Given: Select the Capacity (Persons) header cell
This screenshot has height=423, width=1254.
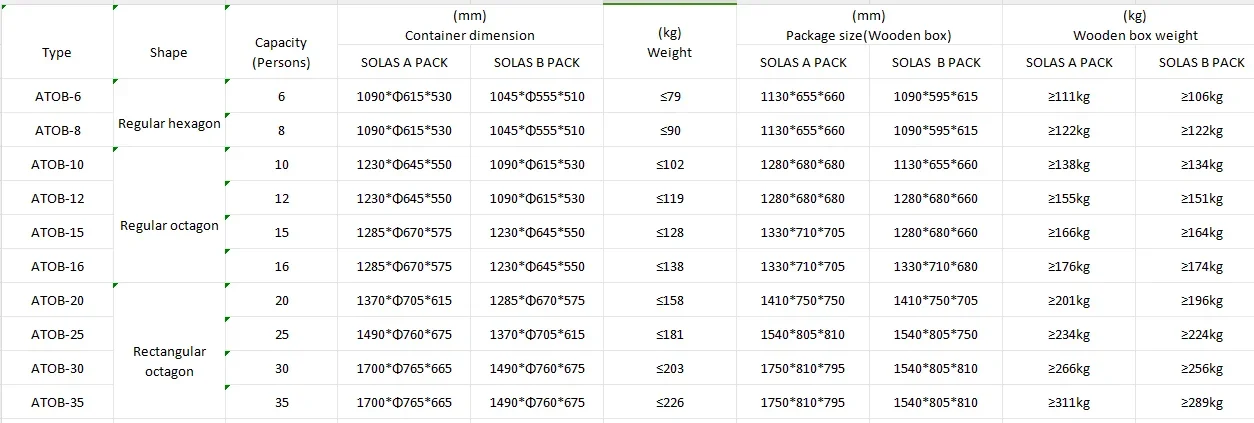Looking at the screenshot, I should [281, 53].
